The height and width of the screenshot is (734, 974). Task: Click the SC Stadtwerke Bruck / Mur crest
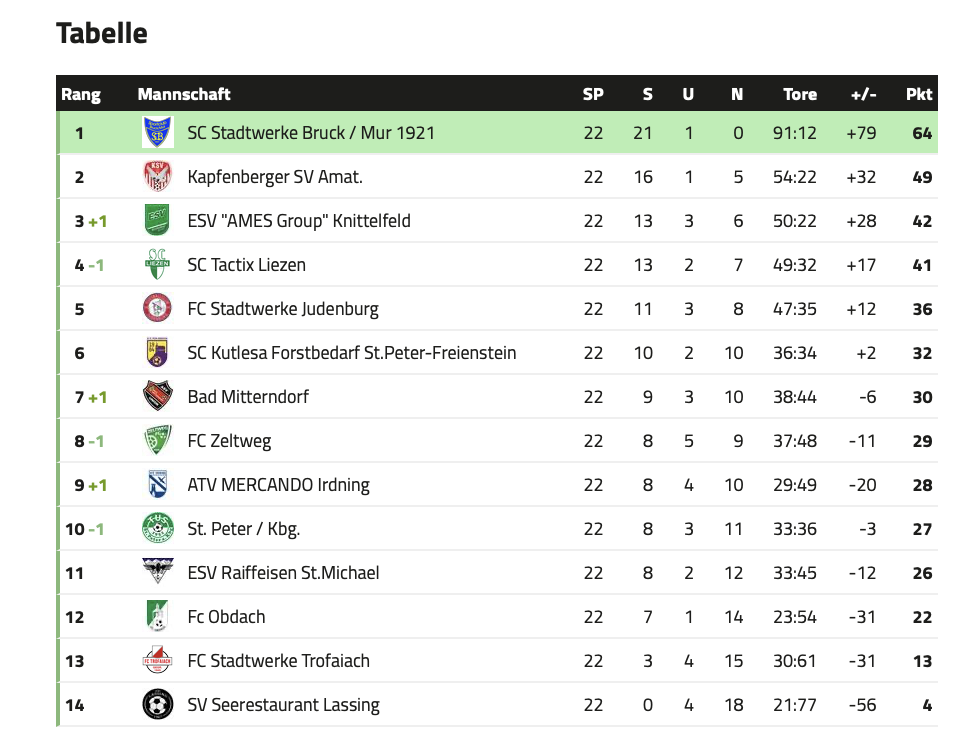(157, 132)
